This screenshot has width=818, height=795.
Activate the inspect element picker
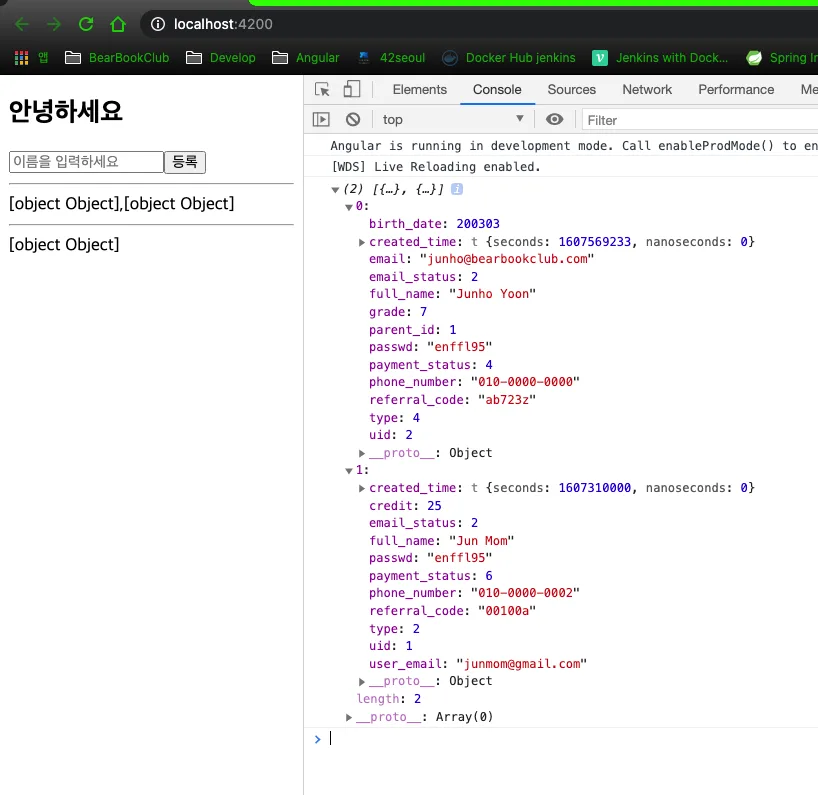(322, 89)
